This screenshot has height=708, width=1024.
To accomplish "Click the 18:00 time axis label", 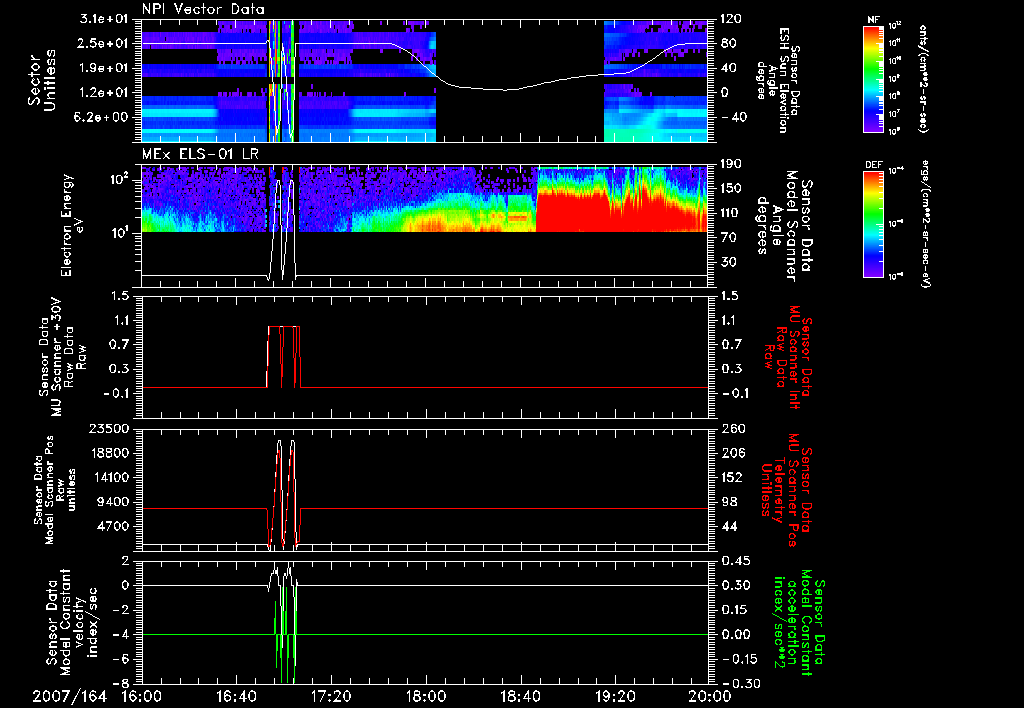I will pos(426,696).
